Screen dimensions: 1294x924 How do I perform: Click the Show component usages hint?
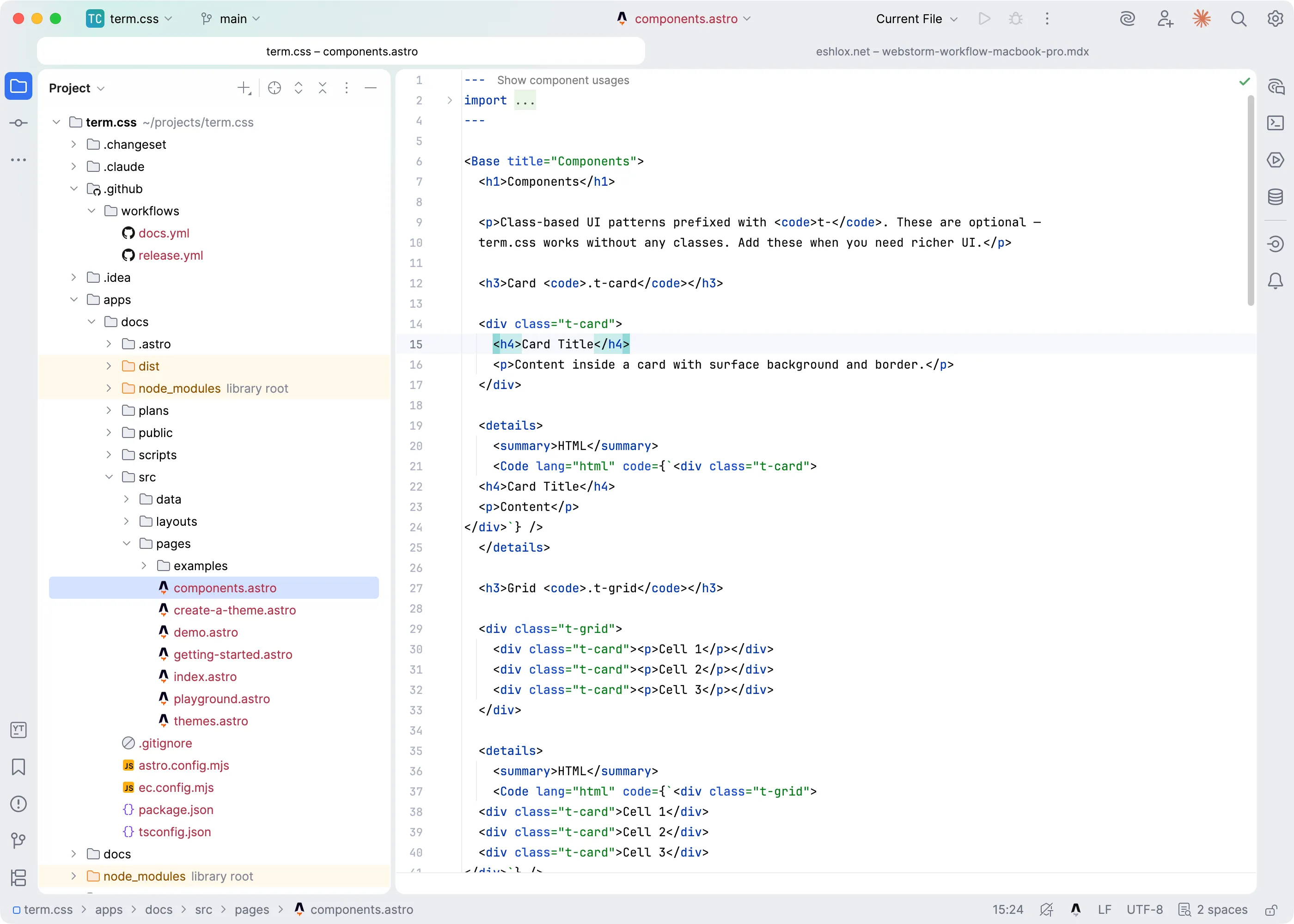tap(562, 80)
